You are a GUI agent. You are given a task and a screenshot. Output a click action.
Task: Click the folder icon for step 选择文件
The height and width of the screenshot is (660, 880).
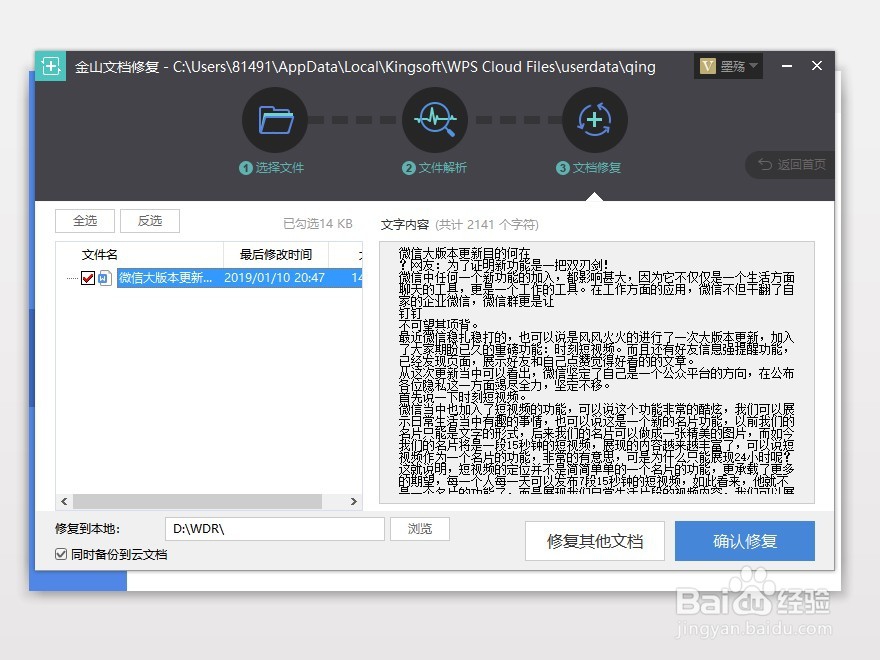[275, 120]
